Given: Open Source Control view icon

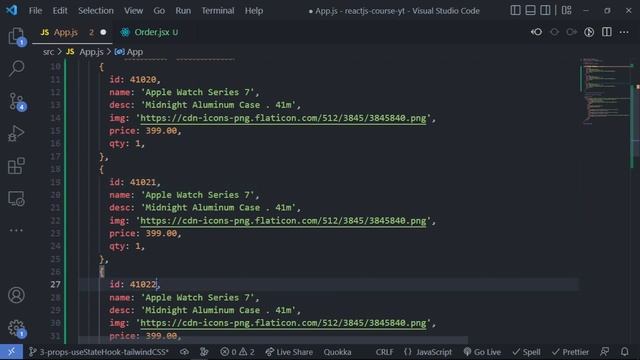Looking at the screenshot, I should (16, 101).
